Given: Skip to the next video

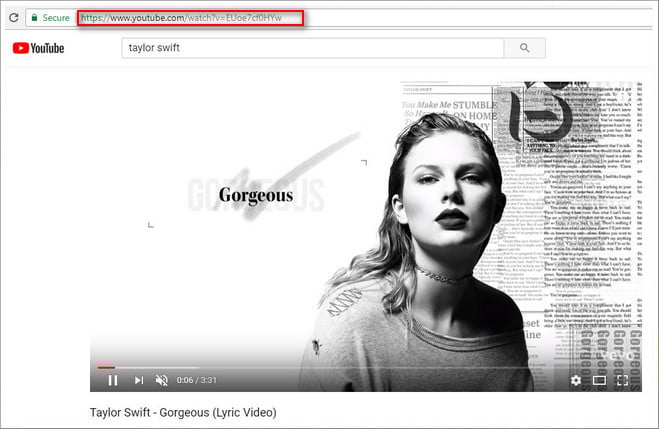Looking at the screenshot, I should (x=139, y=380).
